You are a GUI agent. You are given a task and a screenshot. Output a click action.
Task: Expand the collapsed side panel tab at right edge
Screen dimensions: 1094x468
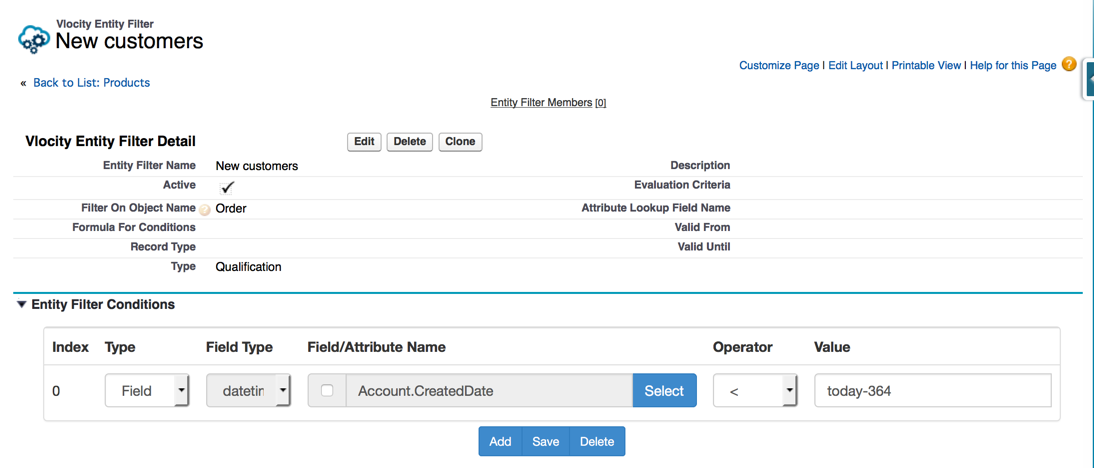point(1088,80)
